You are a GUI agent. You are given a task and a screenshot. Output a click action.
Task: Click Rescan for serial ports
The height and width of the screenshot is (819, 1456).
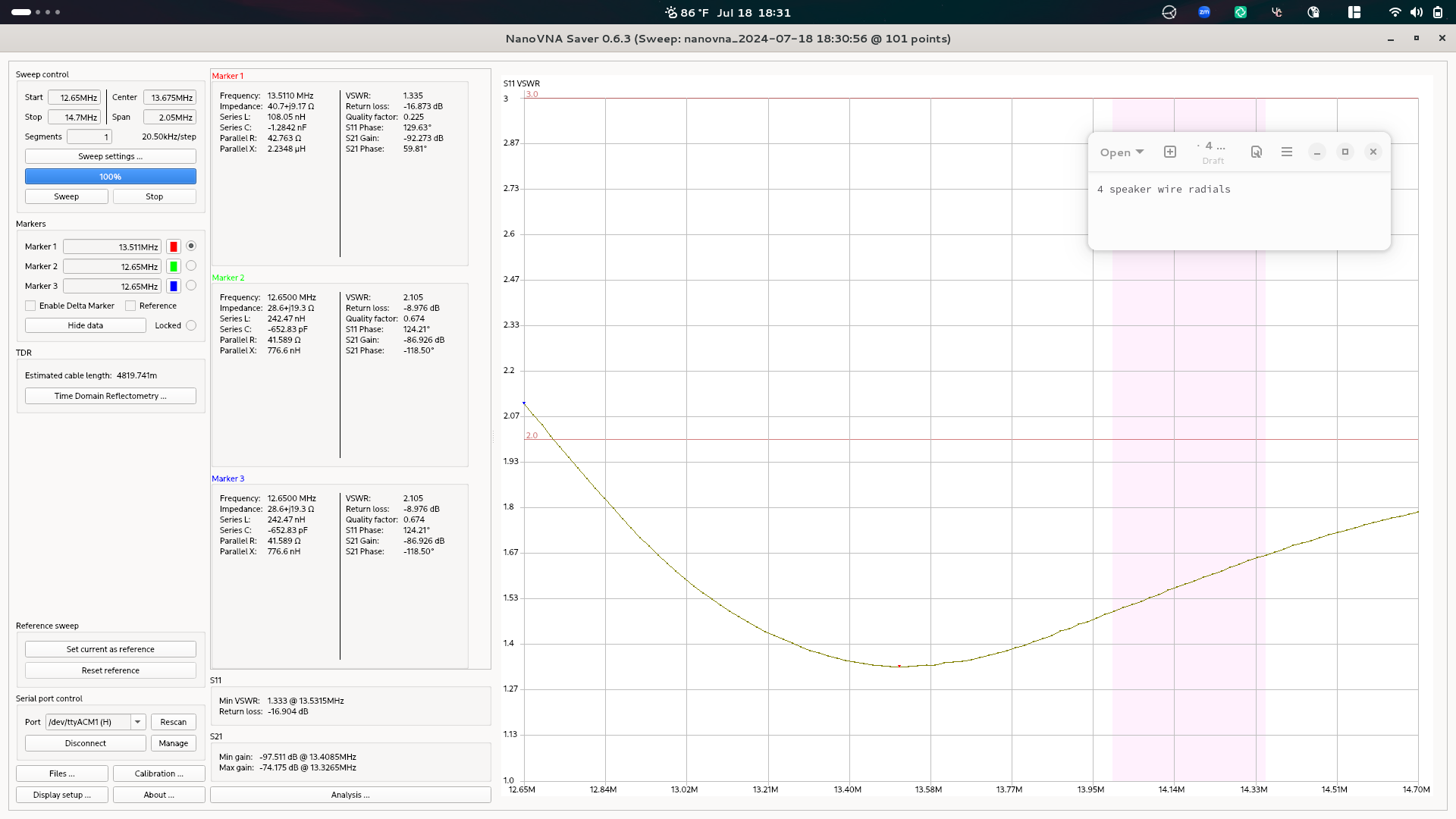point(174,722)
